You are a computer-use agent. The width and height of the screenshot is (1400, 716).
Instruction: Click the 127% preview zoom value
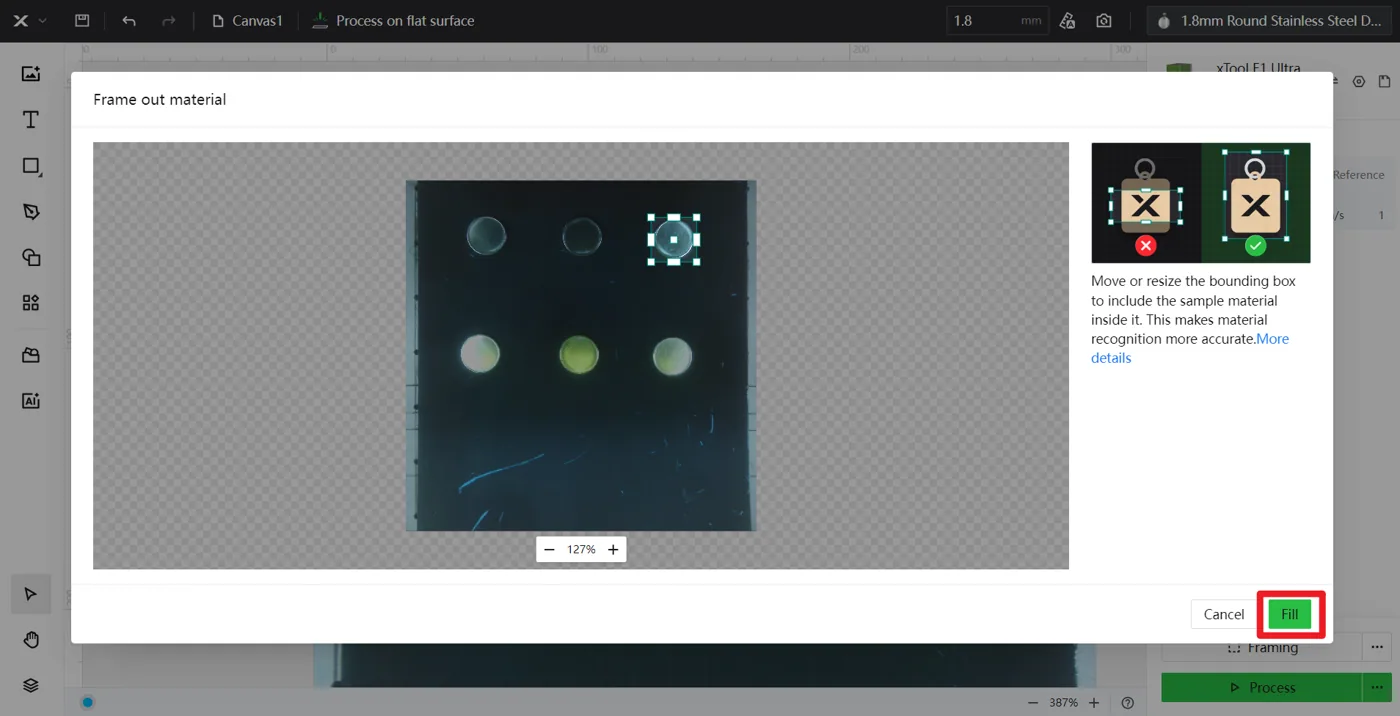click(581, 550)
